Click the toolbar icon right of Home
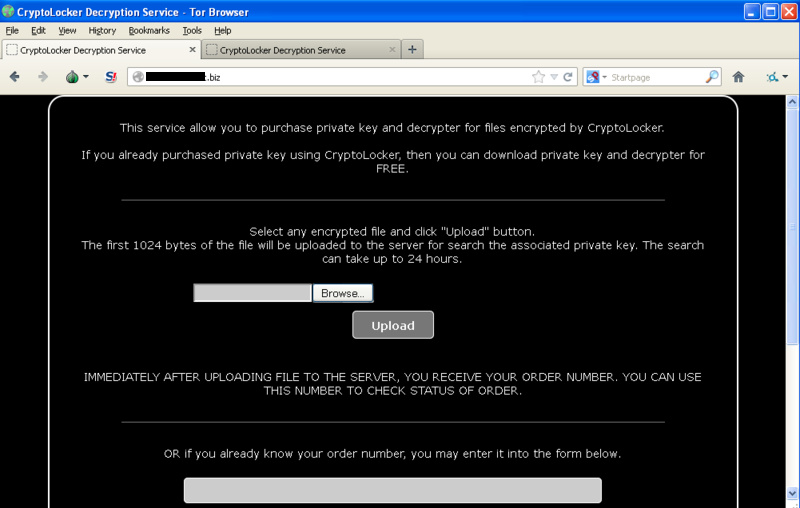 (772, 77)
